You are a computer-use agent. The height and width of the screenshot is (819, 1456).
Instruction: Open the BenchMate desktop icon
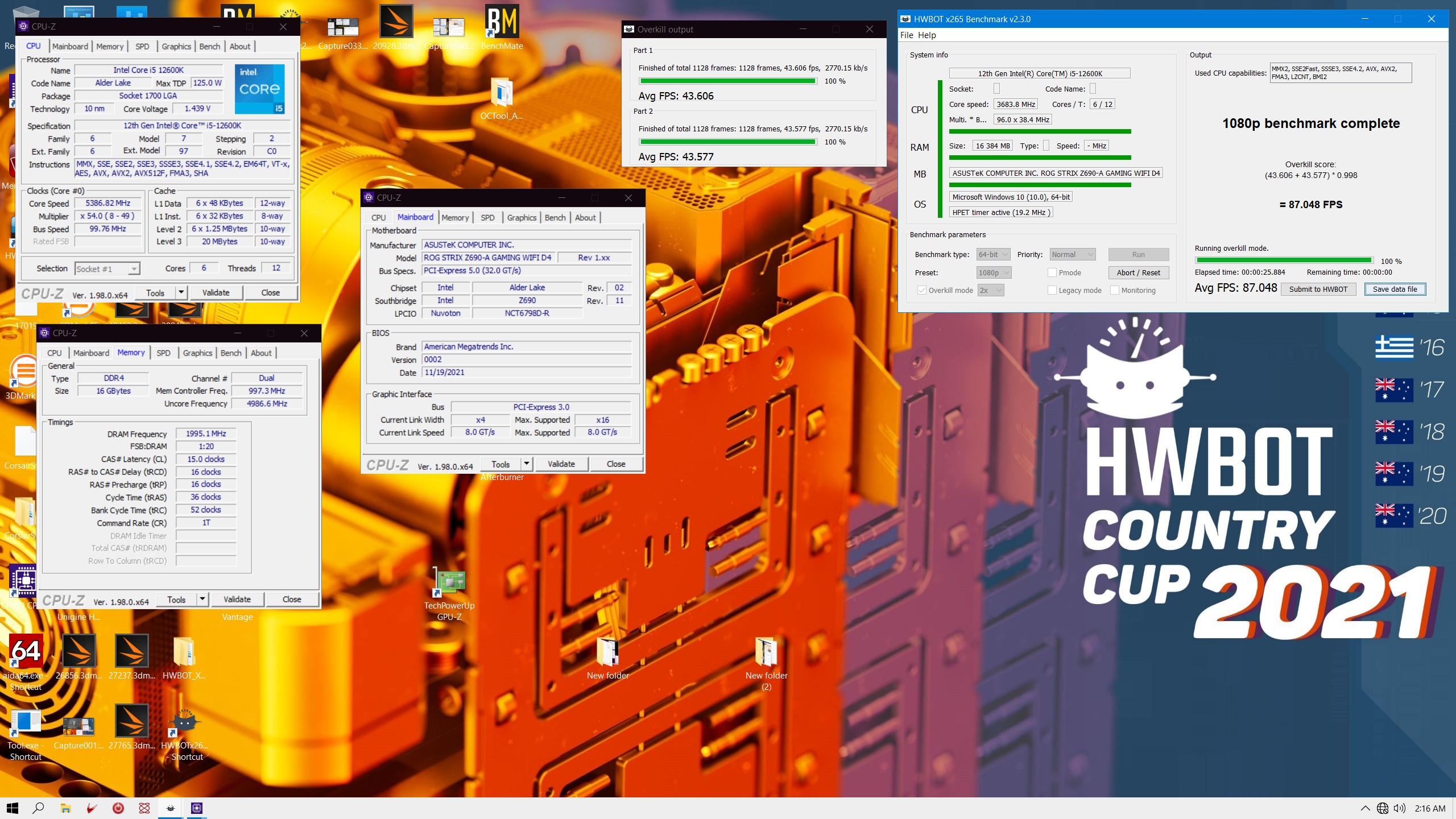[502, 27]
